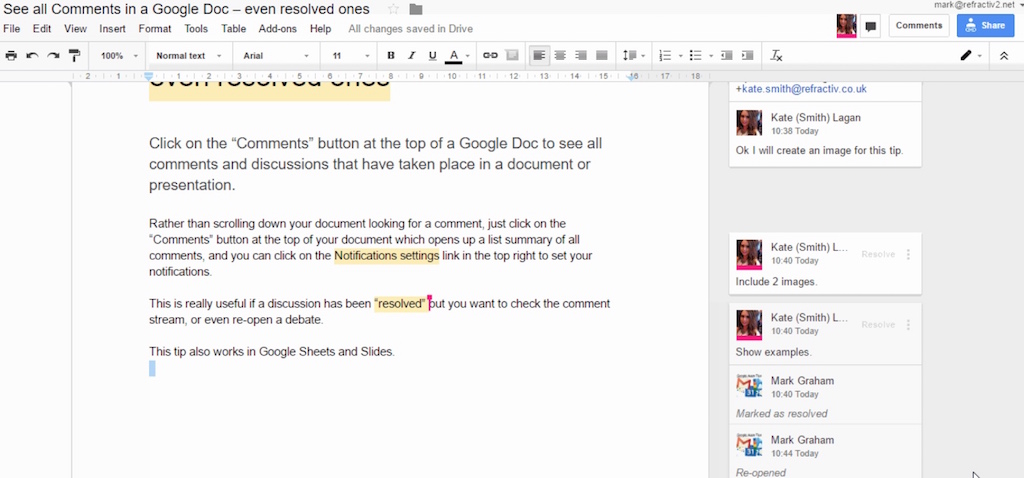
Task: Set justified text alignment
Action: (x=601, y=56)
